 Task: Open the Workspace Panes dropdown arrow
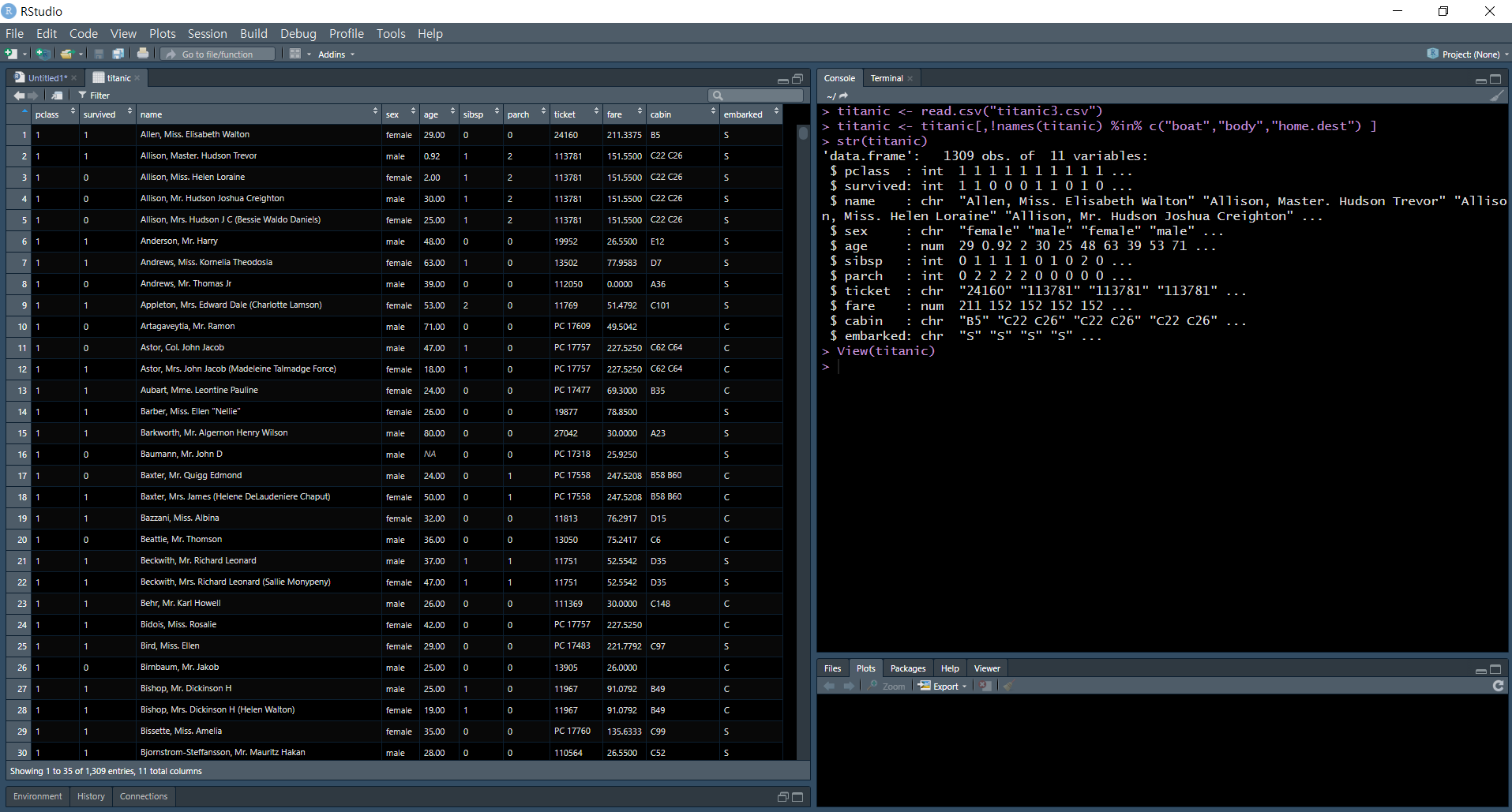310,54
